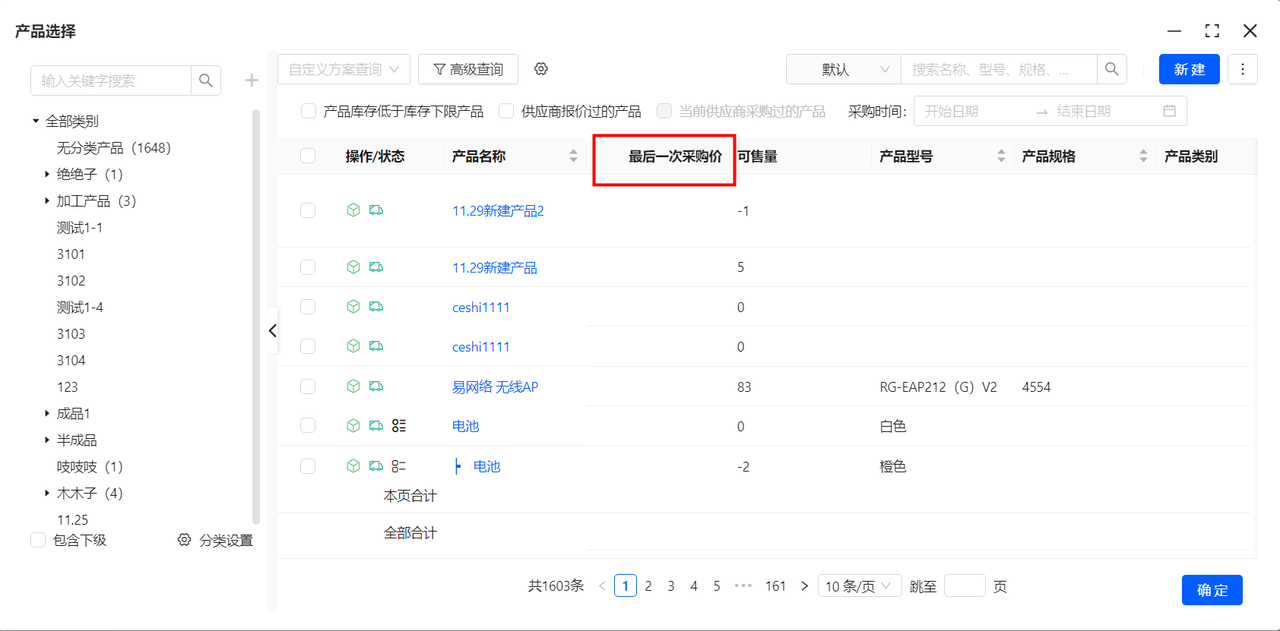Go to page 2
Image resolution: width=1280 pixels, height=631 pixels.
coord(648,586)
